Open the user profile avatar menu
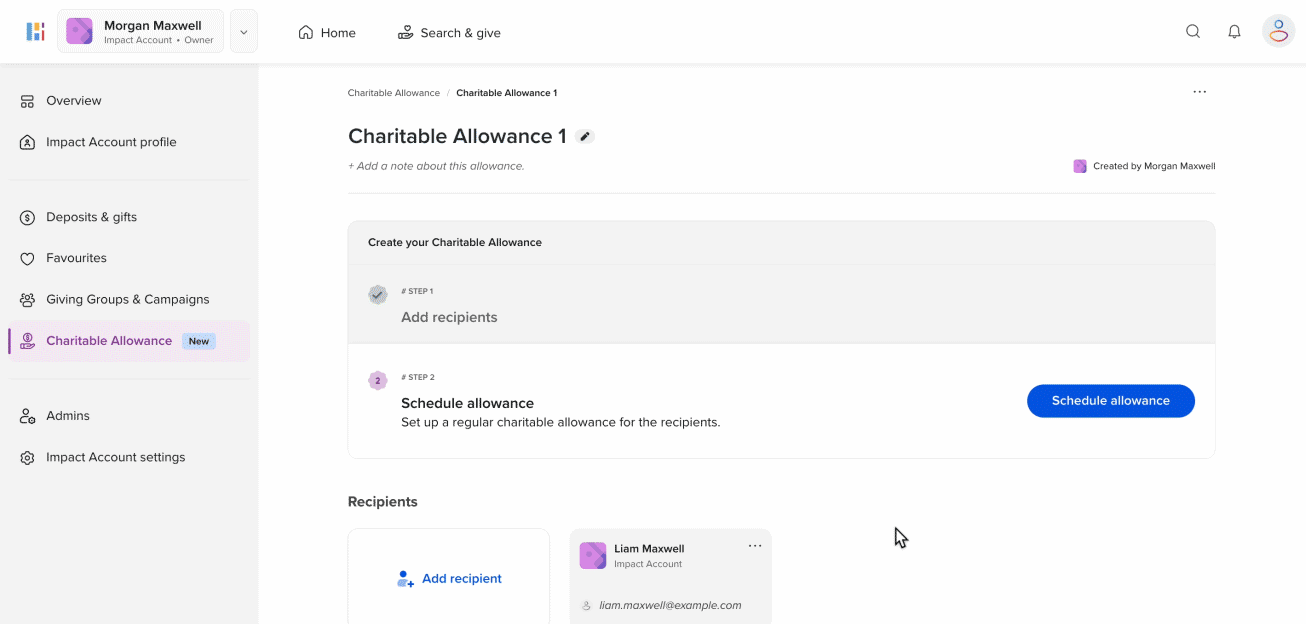Viewport: 1306px width, 624px height. pos(1278,32)
